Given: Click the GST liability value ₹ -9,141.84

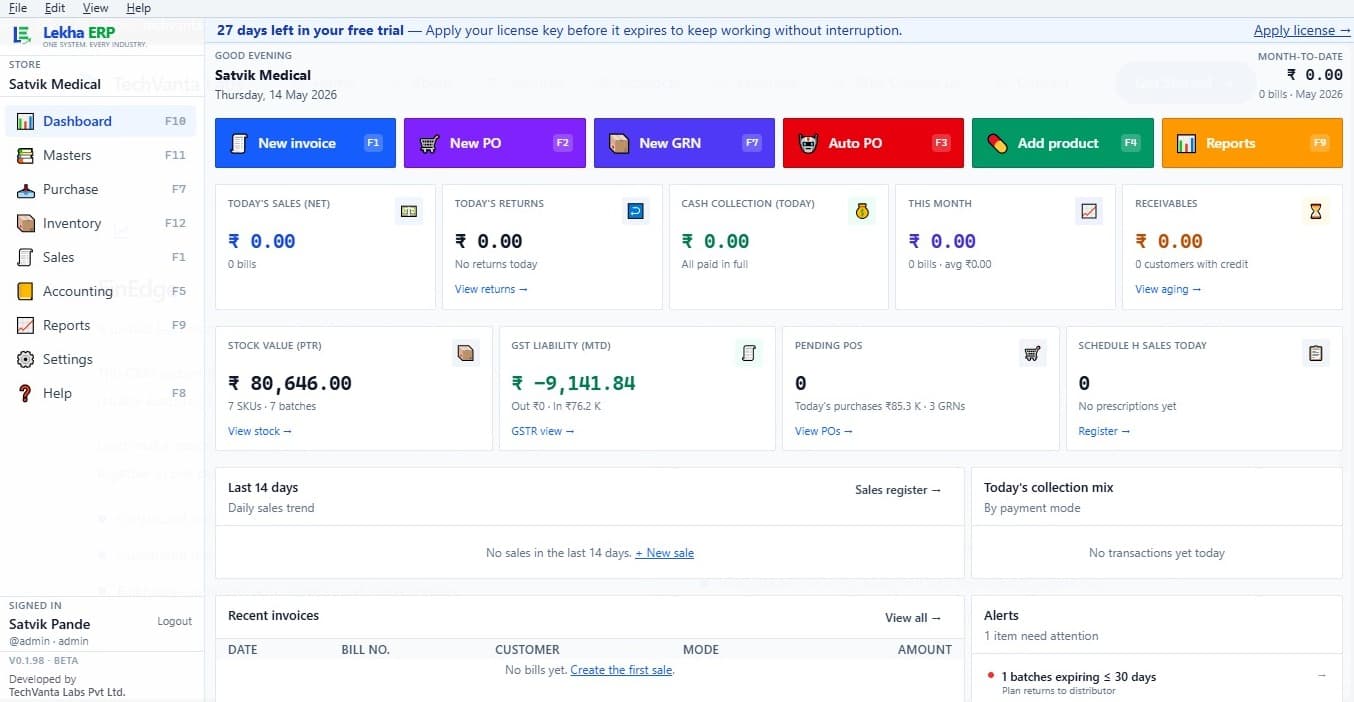Looking at the screenshot, I should coord(573,383).
